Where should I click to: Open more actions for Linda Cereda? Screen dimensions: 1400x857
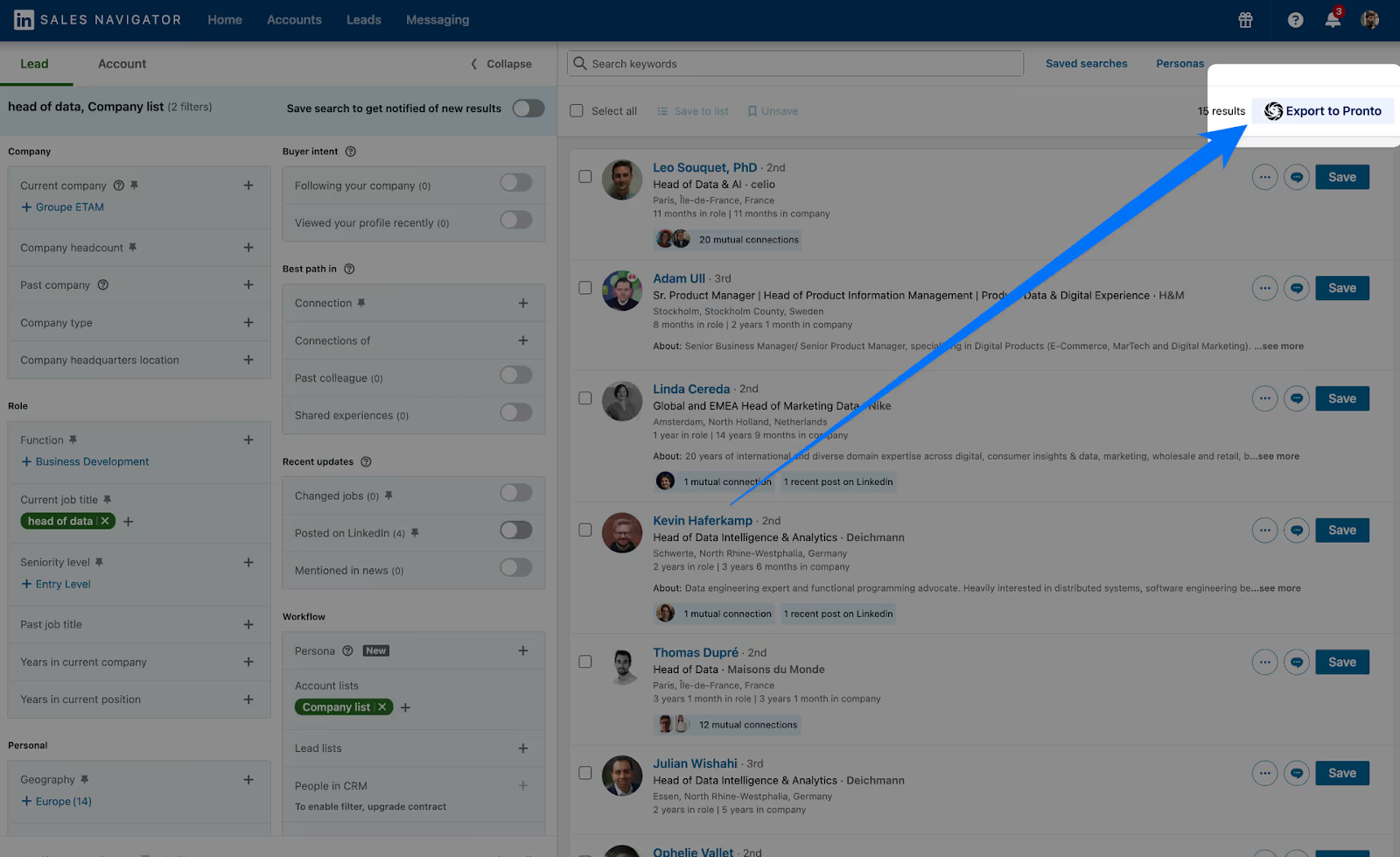[1264, 398]
